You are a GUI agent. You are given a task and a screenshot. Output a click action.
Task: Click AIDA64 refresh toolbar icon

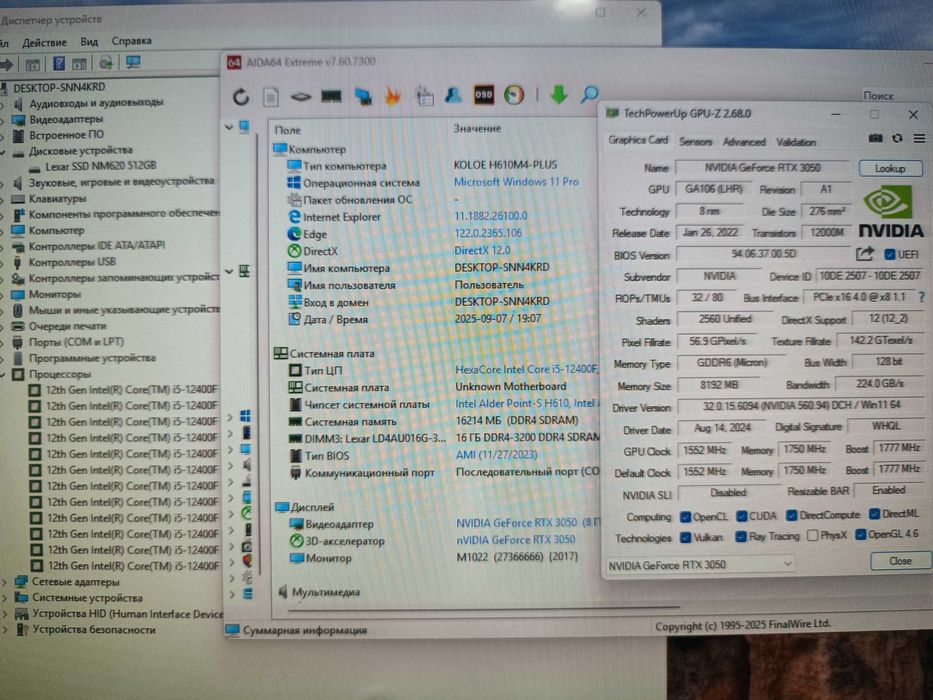click(241, 96)
